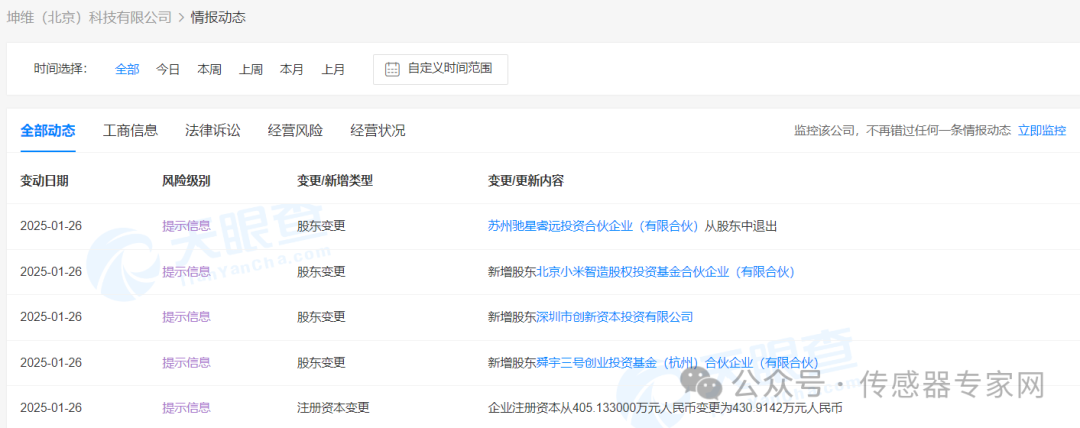Viewport: 1080px width, 428px height.
Task: Open the 坤维（北京）科技有限公司 breadcrumb
Action: point(89,17)
